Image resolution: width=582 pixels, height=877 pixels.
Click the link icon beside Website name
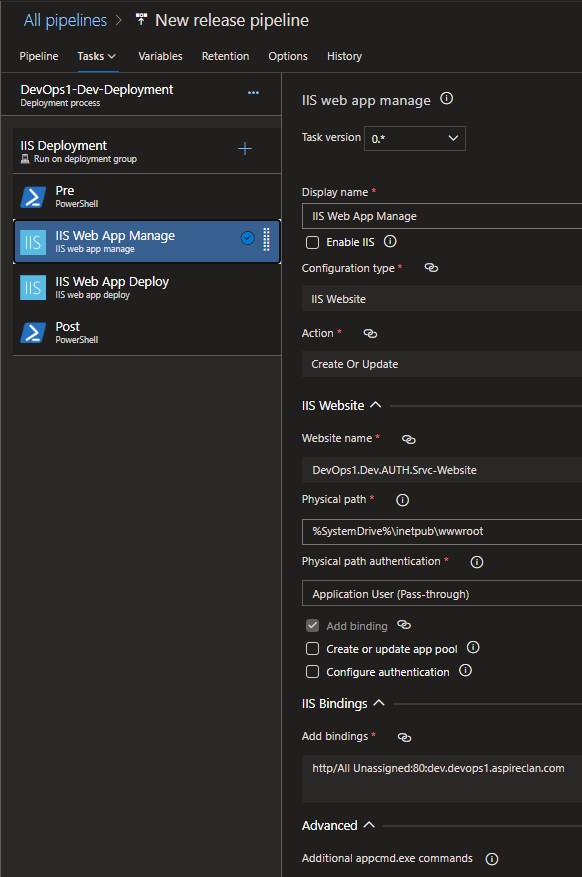coord(409,439)
